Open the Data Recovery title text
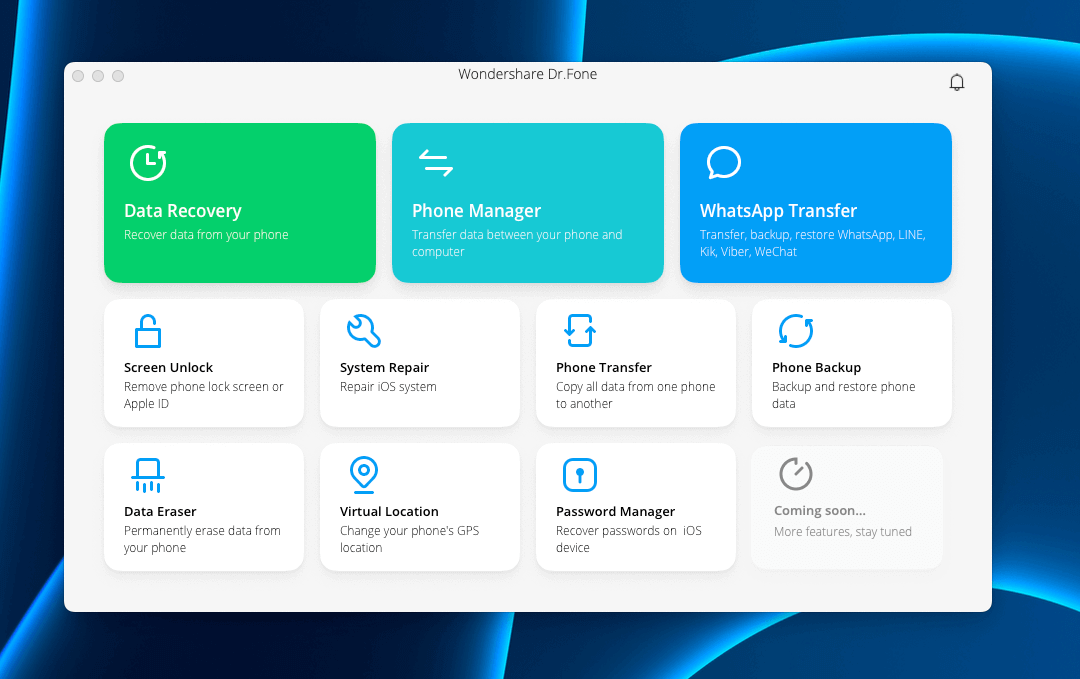The image size is (1080, 679). click(x=183, y=211)
